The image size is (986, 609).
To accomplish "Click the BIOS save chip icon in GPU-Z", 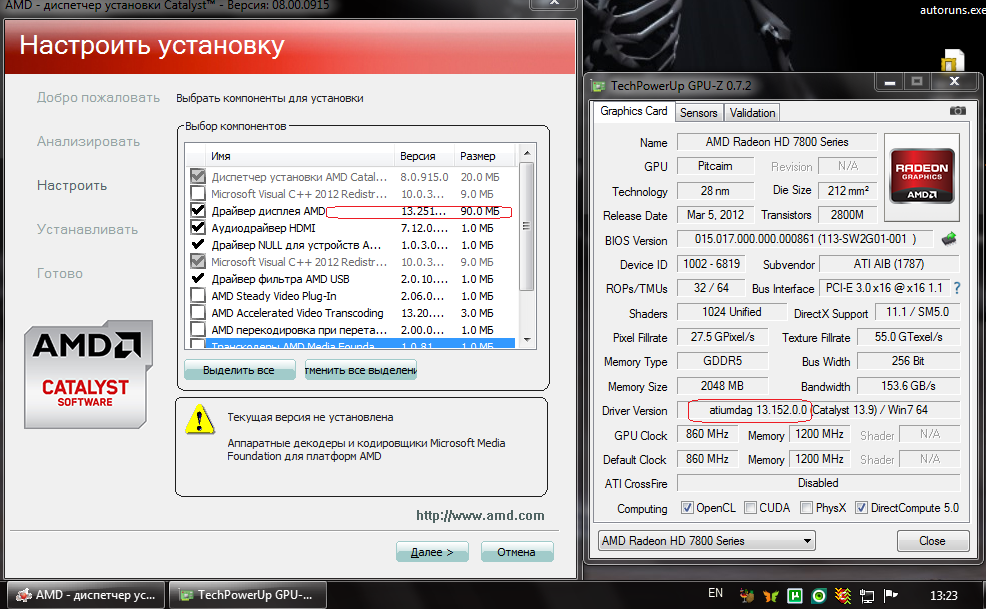I will (x=949, y=239).
